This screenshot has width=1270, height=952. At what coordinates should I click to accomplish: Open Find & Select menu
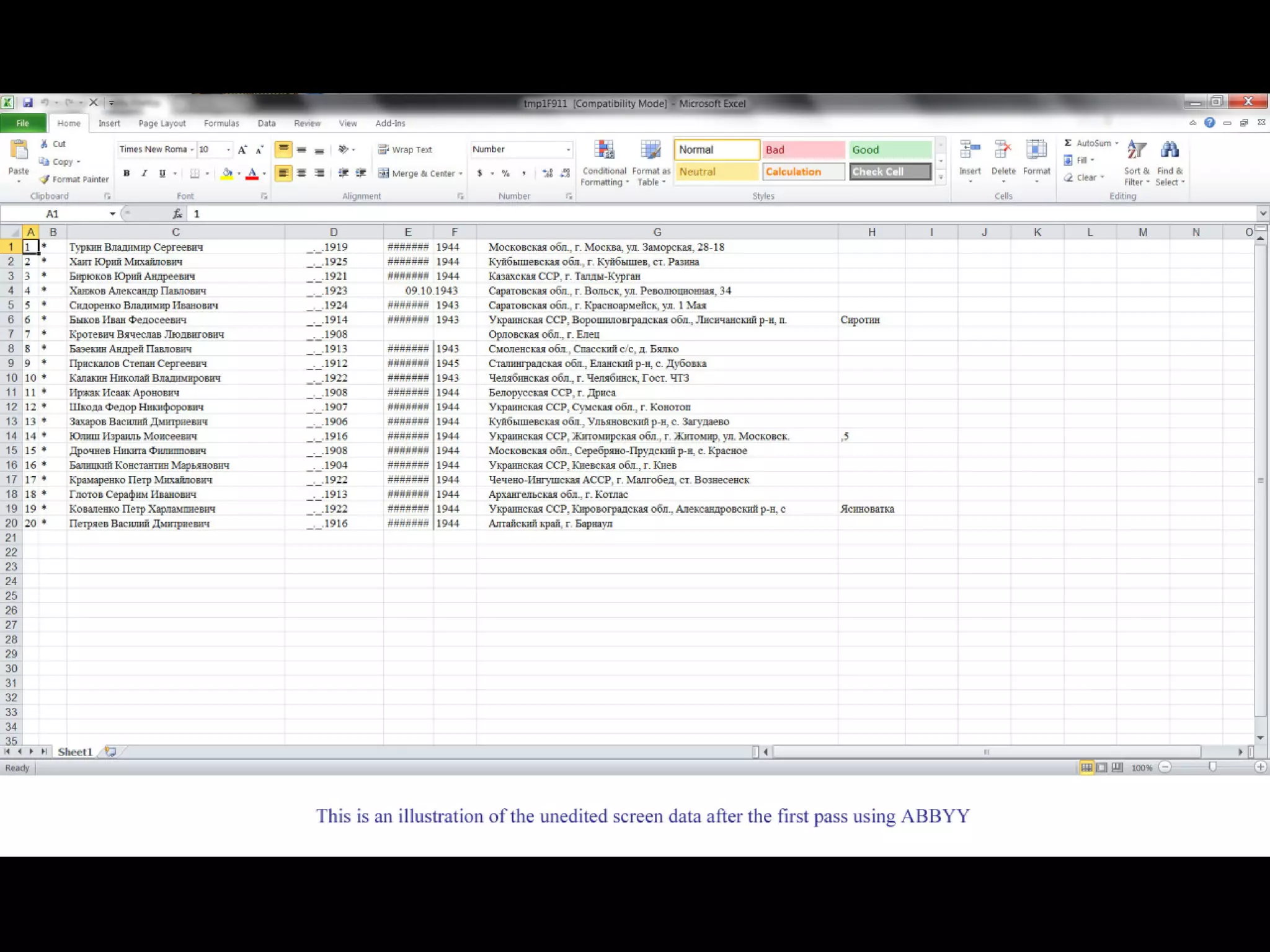[x=1170, y=163]
